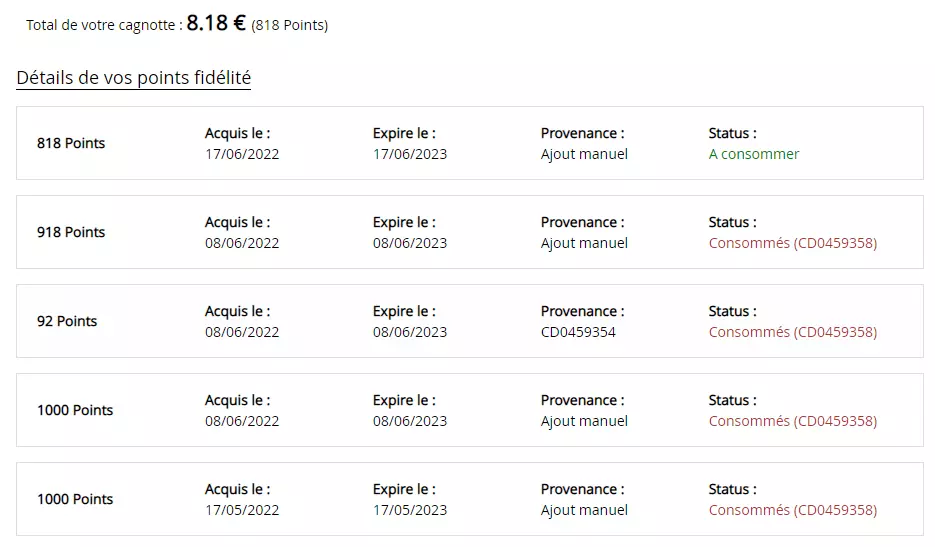Image resolution: width=935 pixels, height=547 pixels.
Task: Click the expiry date 17/06/2023
Action: point(410,154)
